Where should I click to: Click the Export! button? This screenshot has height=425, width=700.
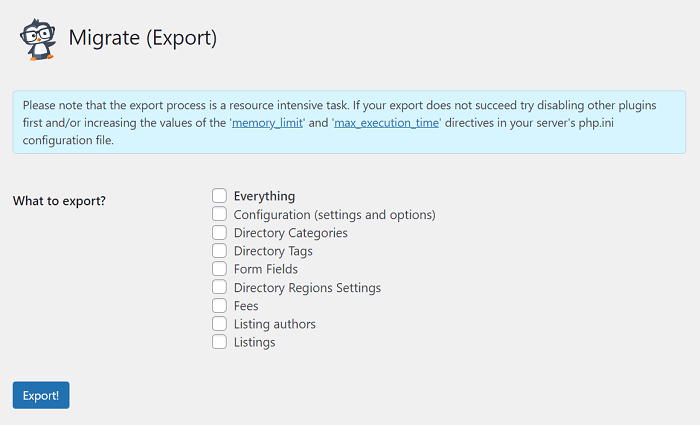[x=41, y=395]
